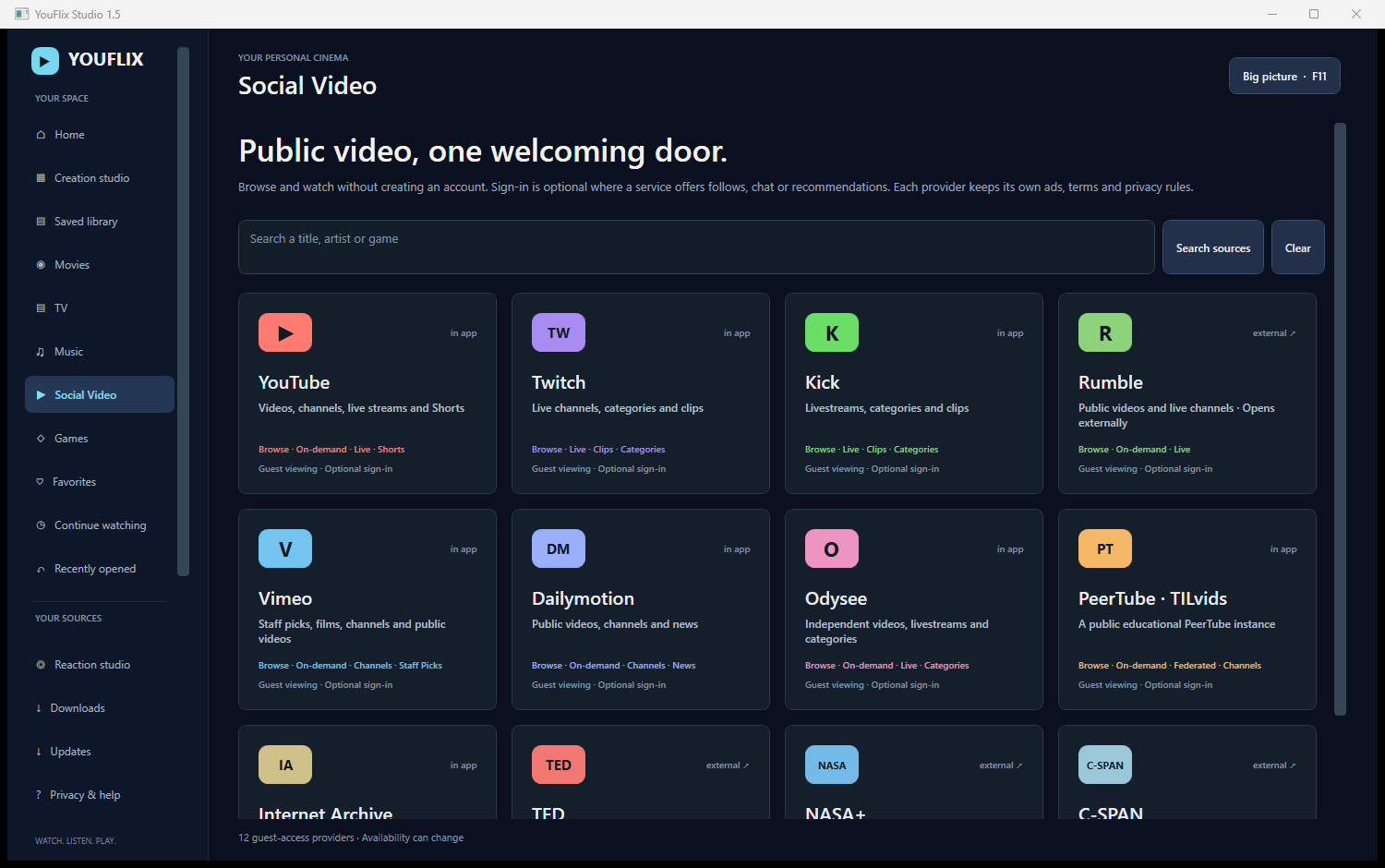Click the PeerTube PT icon
Viewport: 1385px width, 868px height.
[x=1105, y=549]
